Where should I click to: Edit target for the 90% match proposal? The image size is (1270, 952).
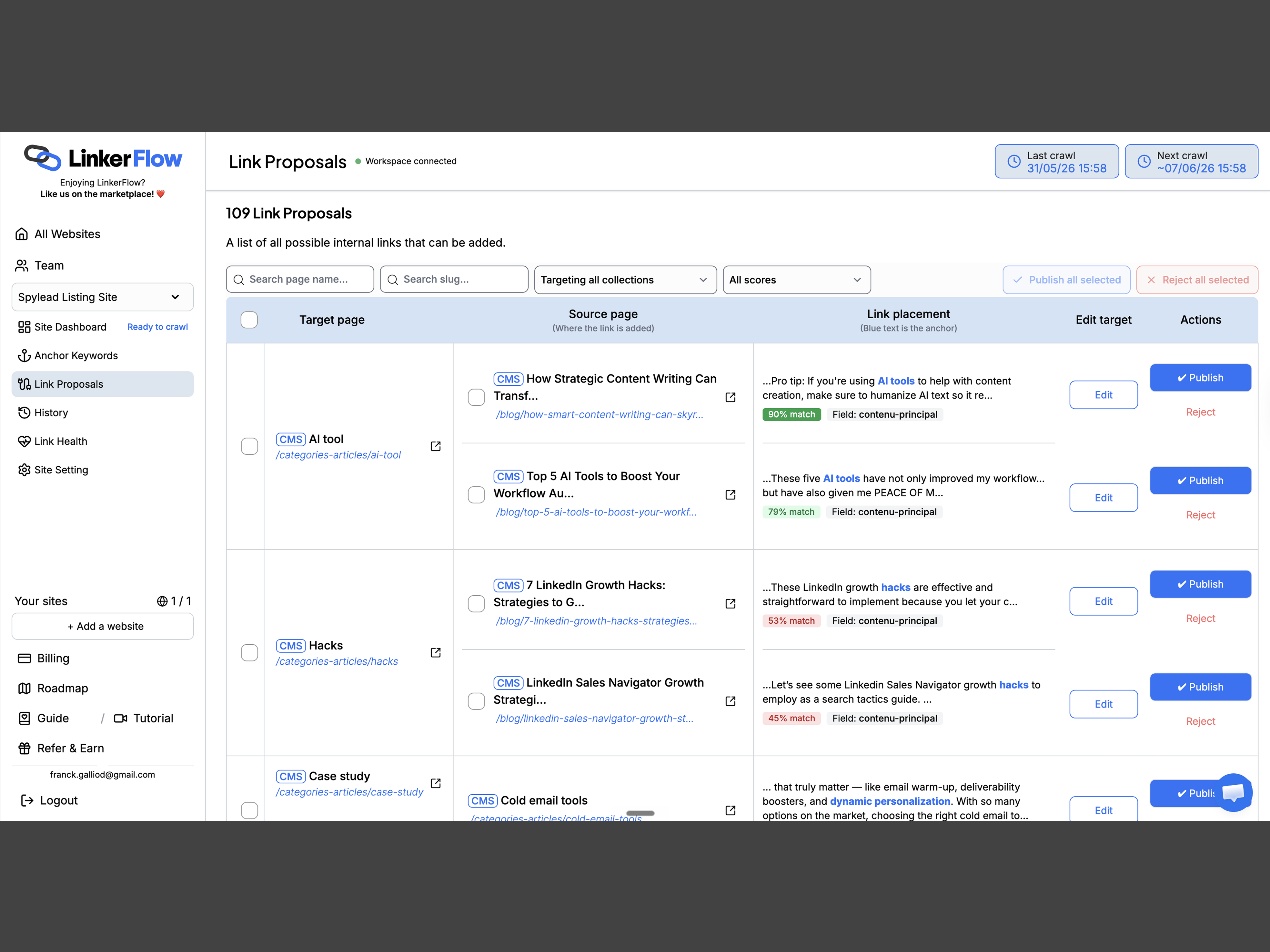1103,395
